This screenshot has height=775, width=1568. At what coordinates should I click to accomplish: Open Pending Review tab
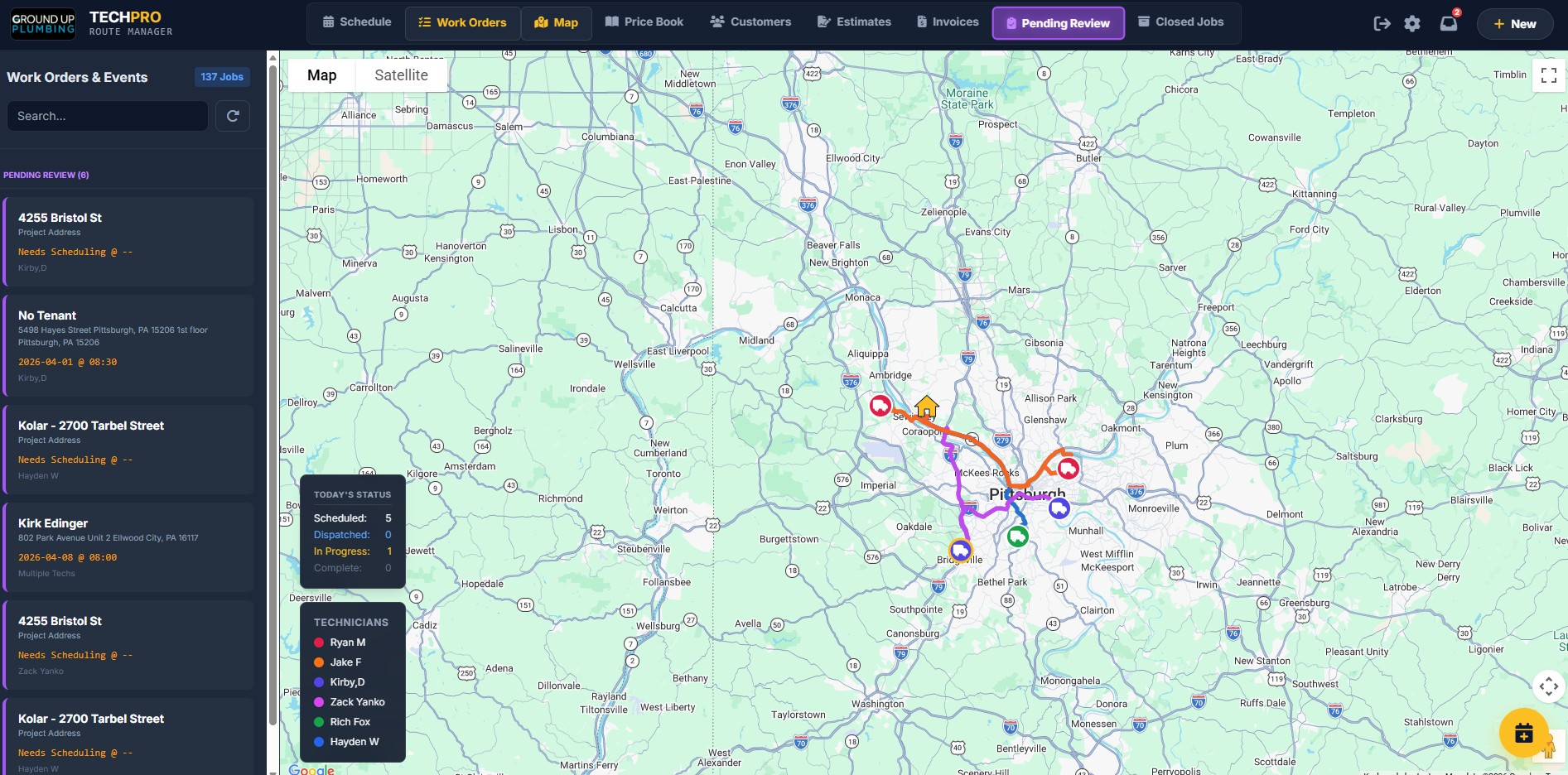pyautogui.click(x=1058, y=23)
